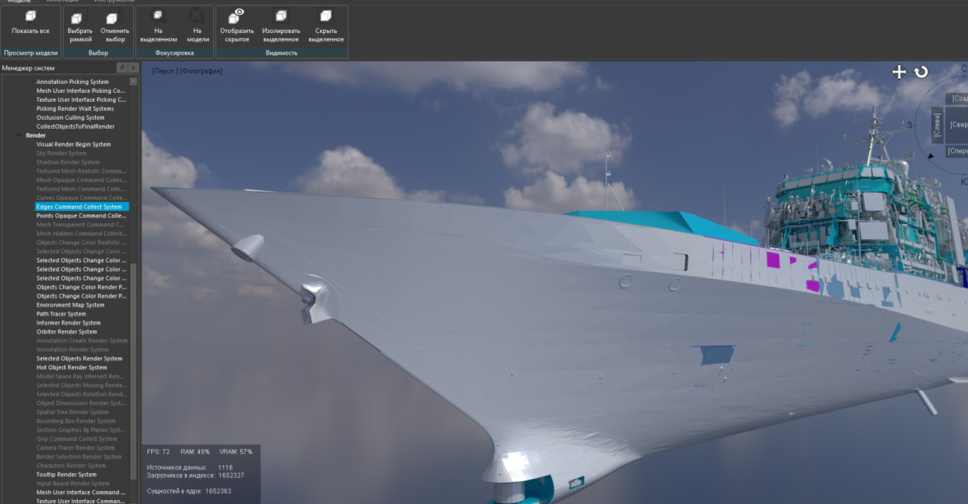The height and width of the screenshot is (504, 968).
Task: Open the '[Фотография]' render mode dropdown
Action: point(202,71)
